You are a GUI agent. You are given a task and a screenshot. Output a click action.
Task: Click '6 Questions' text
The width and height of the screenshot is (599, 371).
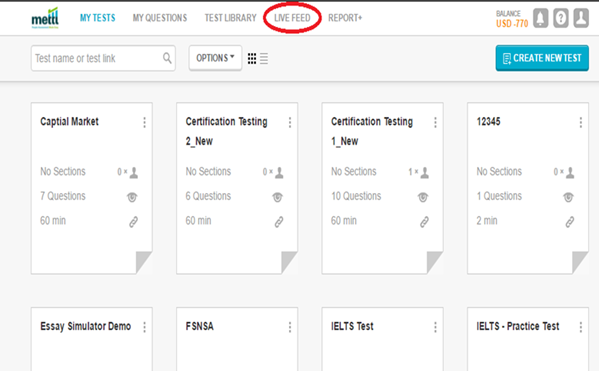pyautogui.click(x=208, y=196)
